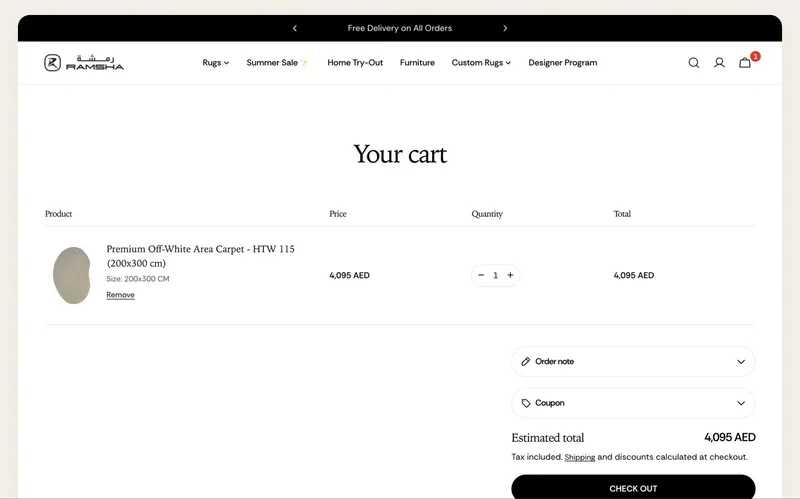Viewport: 800px width, 499px height.
Task: Click the Price column header
Action: (x=338, y=214)
